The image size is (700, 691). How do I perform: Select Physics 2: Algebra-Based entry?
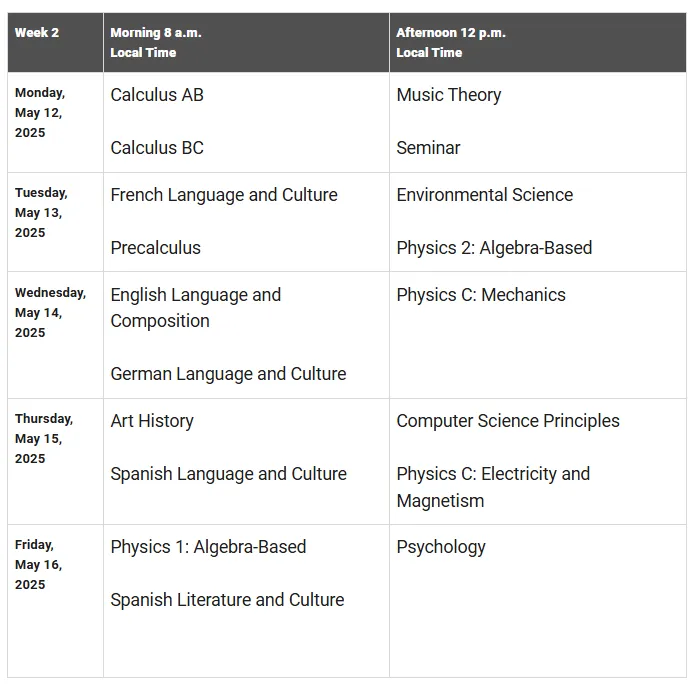[x=494, y=248]
